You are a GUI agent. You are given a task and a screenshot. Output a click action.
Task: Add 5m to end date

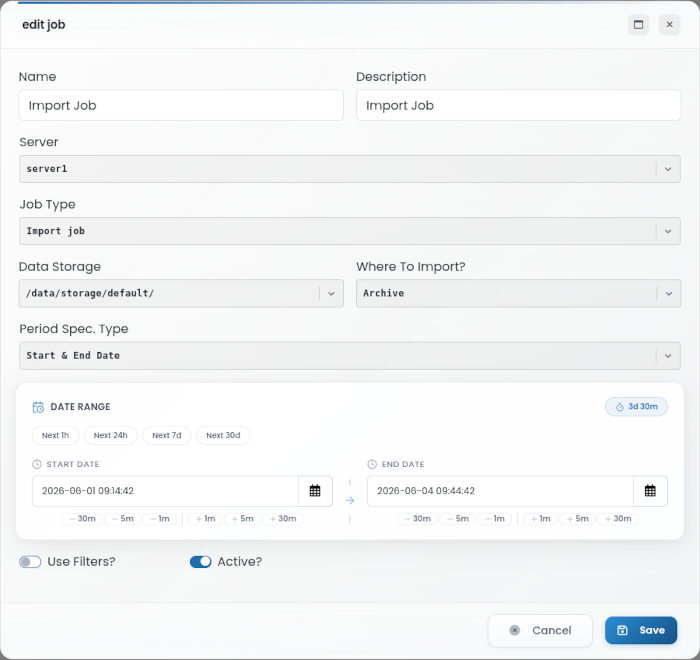point(578,519)
